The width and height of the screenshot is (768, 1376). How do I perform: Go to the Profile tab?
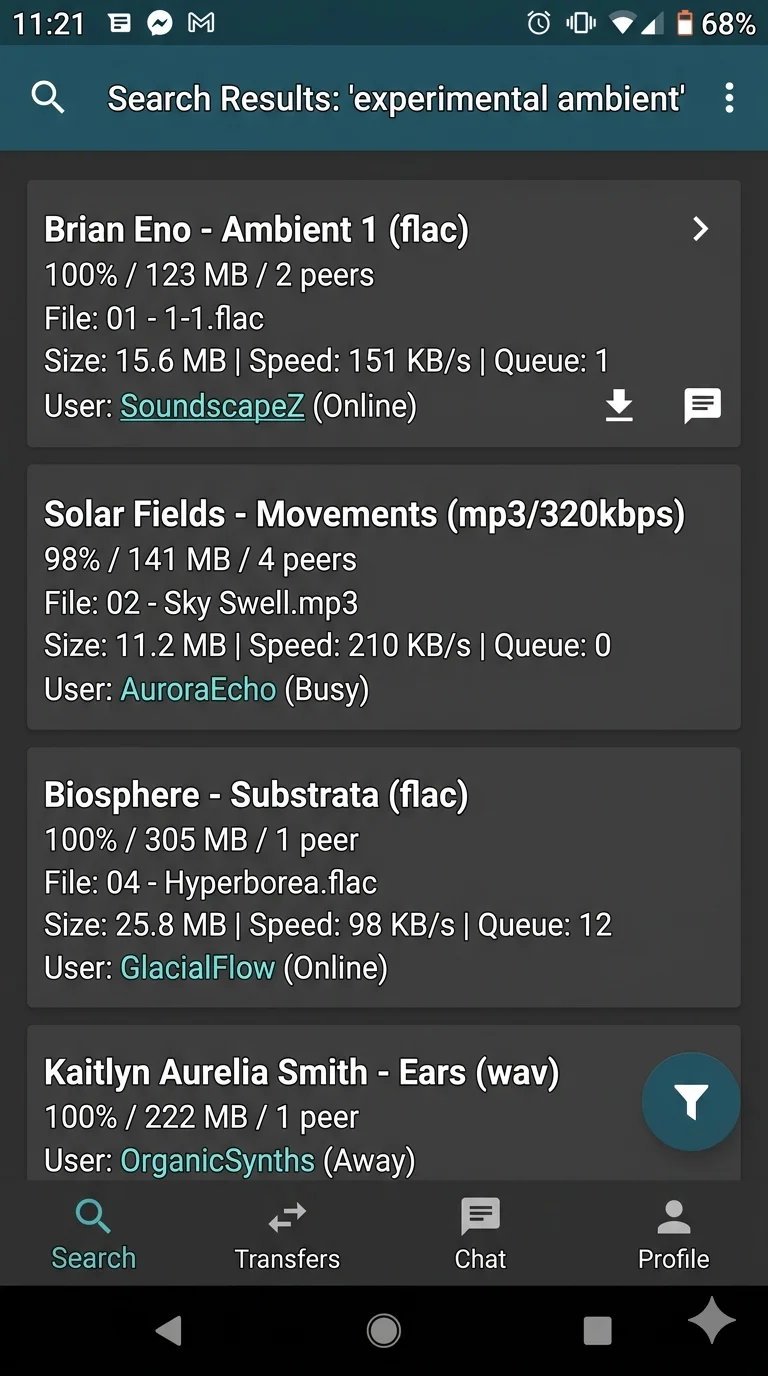[674, 1234]
